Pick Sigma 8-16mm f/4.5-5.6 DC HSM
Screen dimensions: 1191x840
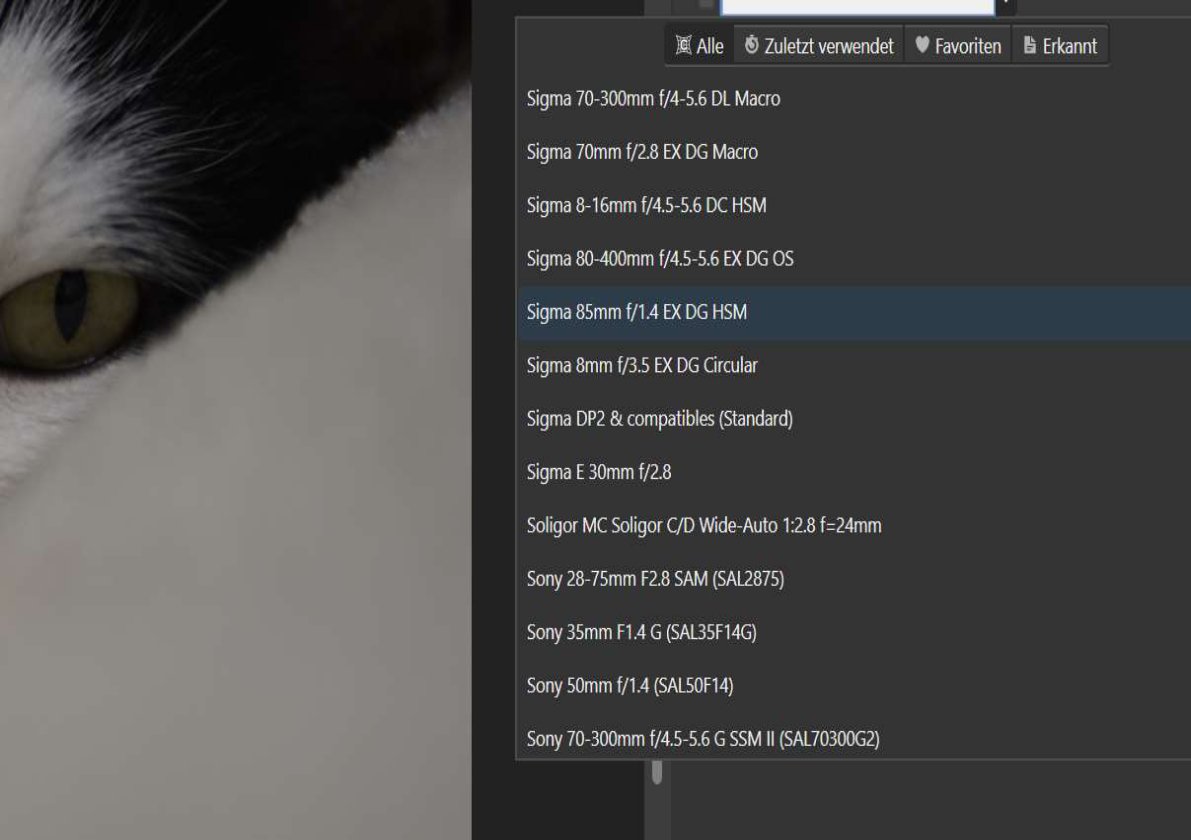(854, 205)
